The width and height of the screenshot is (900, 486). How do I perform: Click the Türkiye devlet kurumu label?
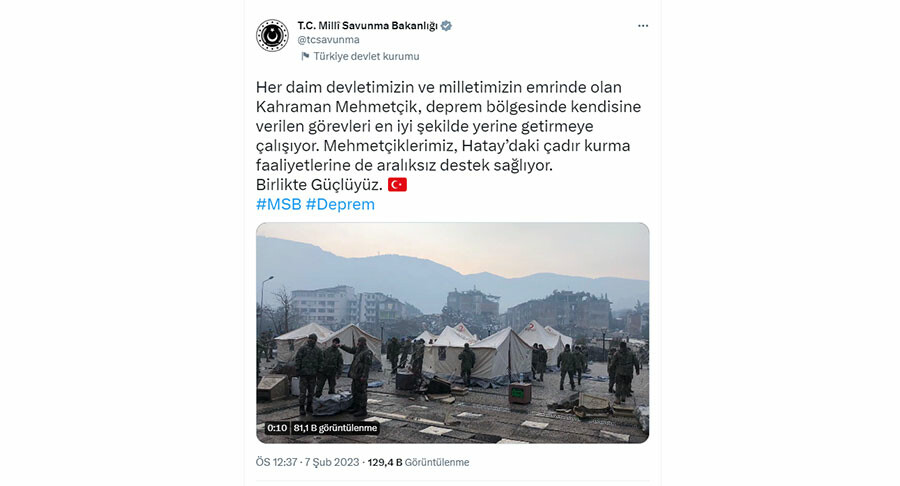pyautogui.click(x=366, y=56)
